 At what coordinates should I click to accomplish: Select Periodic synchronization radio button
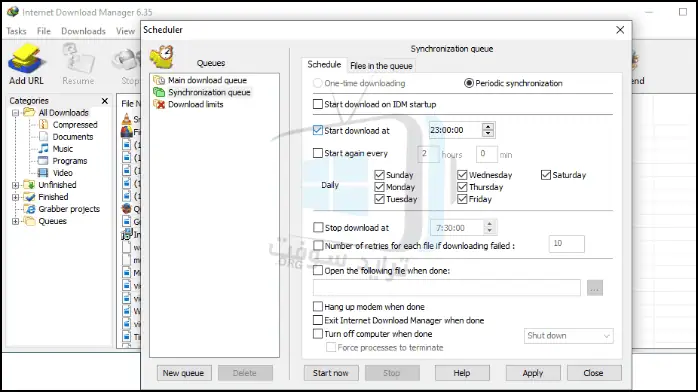(468, 83)
